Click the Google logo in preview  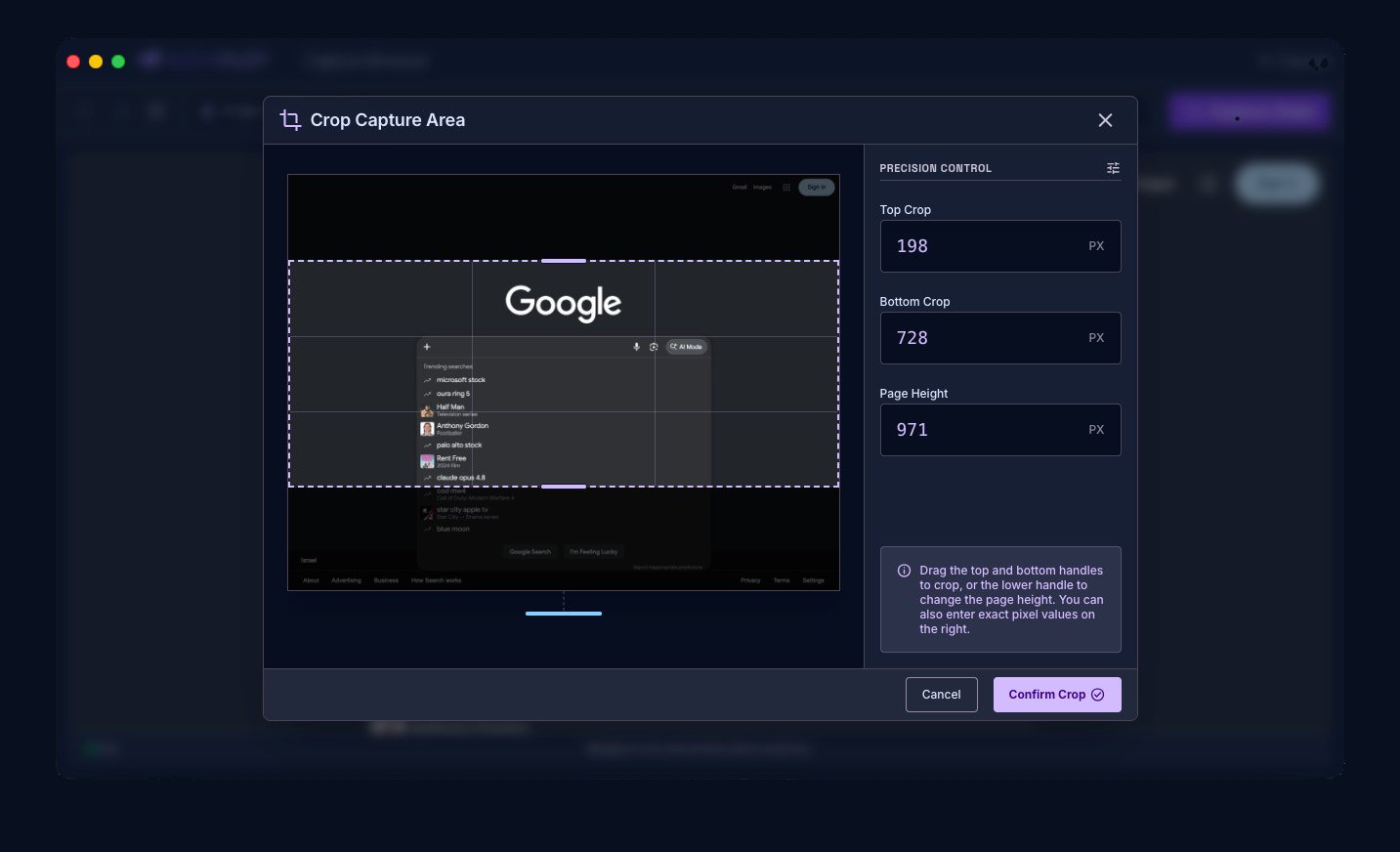click(x=563, y=303)
